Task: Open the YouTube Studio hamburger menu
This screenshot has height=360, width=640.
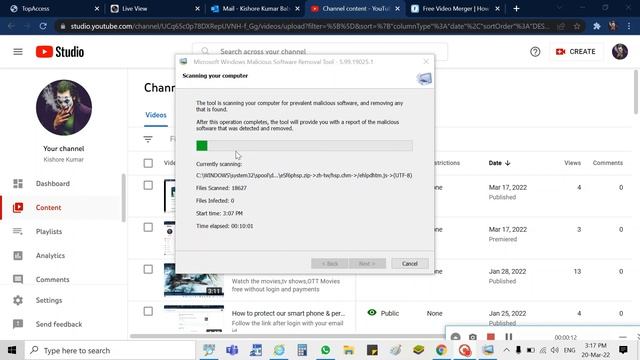Action: coord(18,52)
